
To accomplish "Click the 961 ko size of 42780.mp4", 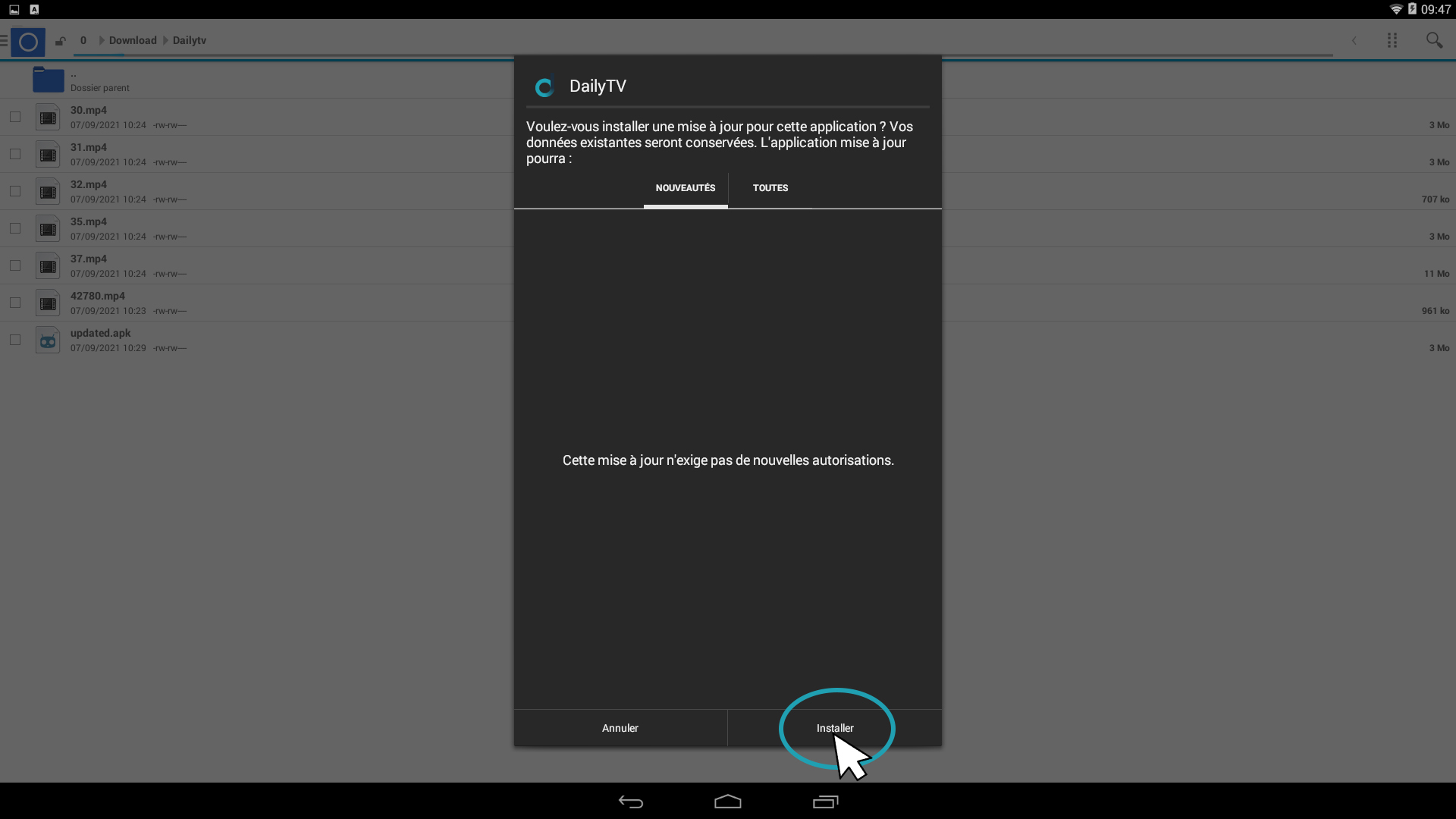I will tap(1436, 311).
